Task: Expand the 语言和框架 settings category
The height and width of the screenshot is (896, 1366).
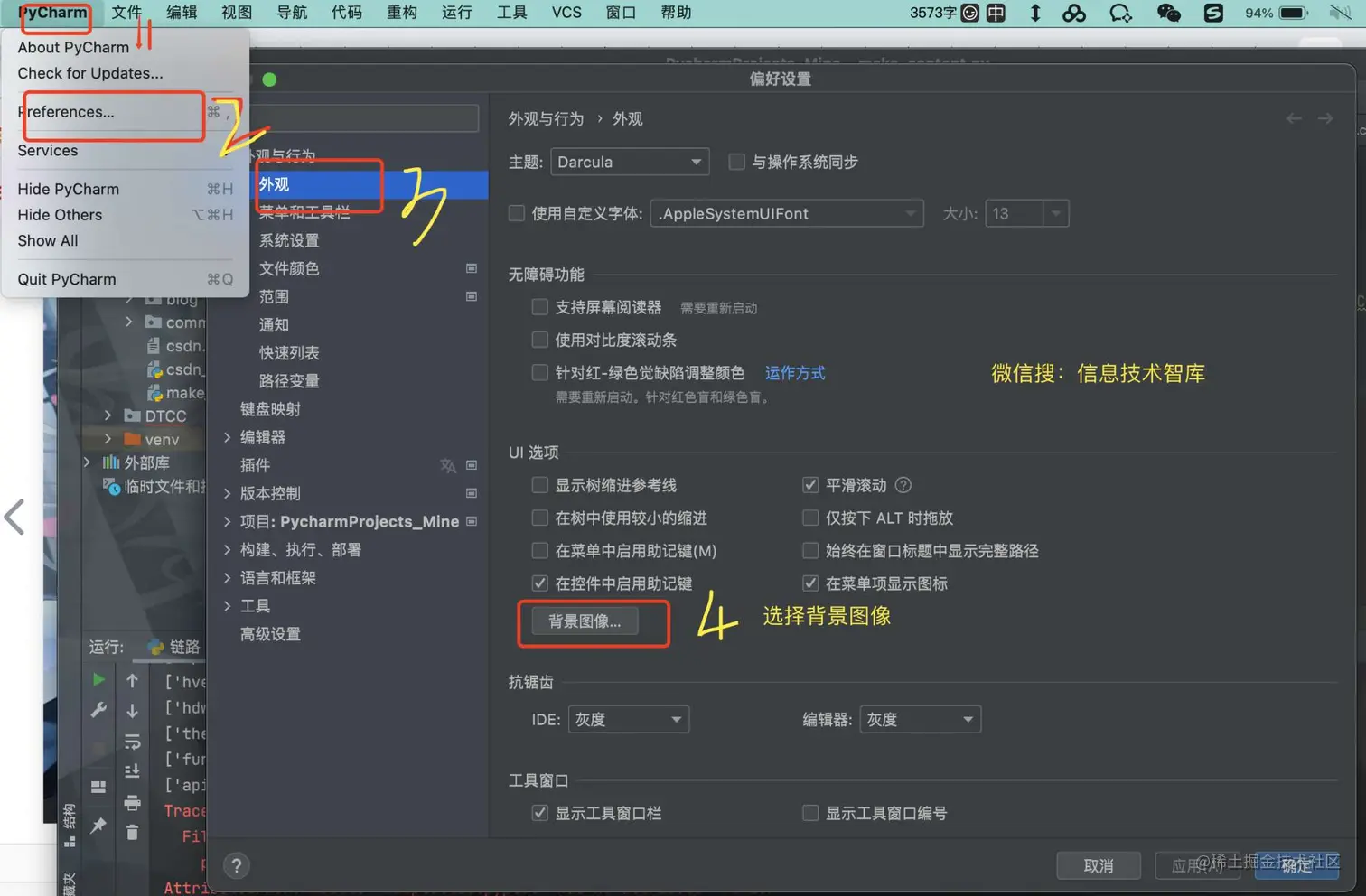Action: pyautogui.click(x=228, y=577)
